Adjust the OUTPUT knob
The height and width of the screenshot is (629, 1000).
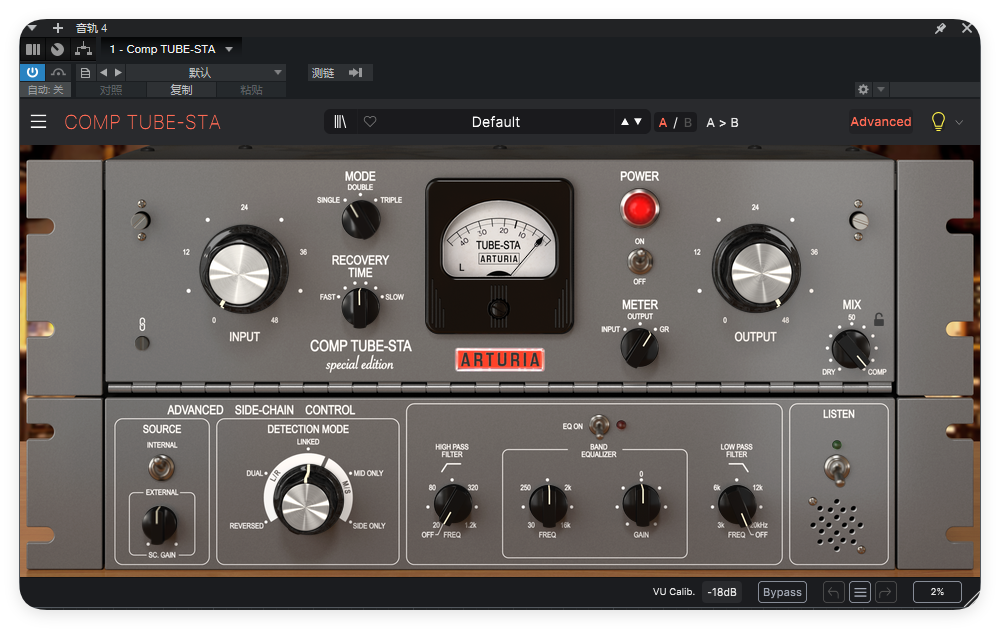click(758, 269)
